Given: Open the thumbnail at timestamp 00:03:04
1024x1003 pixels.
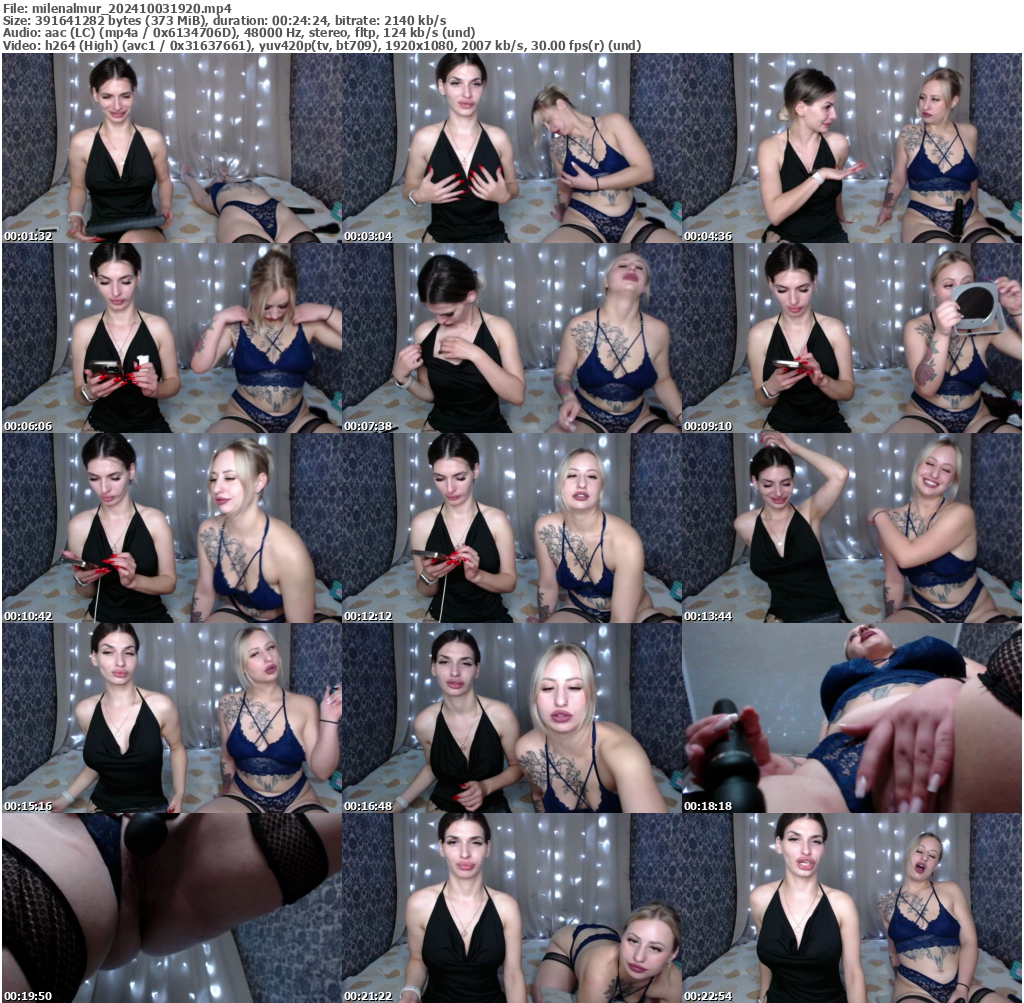Looking at the screenshot, I should point(510,150).
